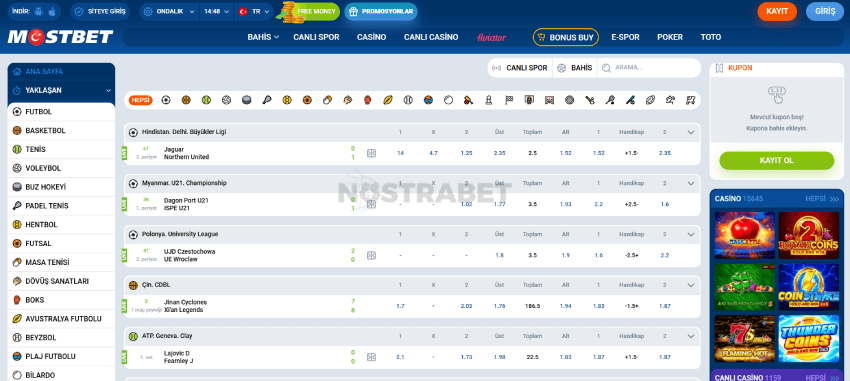Open VOLEYBOL in the left sidebar
The height and width of the screenshot is (381, 850).
pyautogui.click(x=61, y=168)
